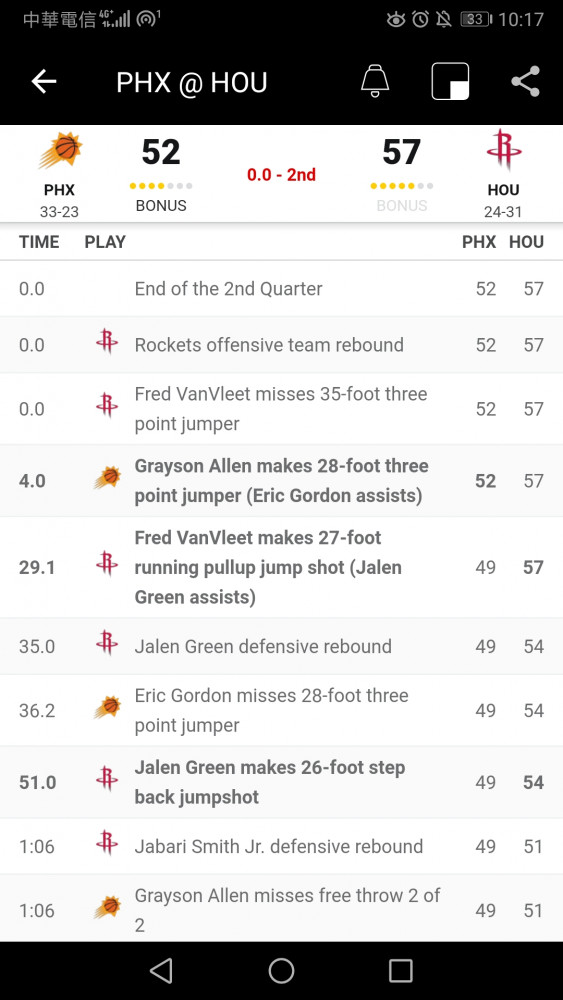Tap the HOU 57 score

point(402,152)
